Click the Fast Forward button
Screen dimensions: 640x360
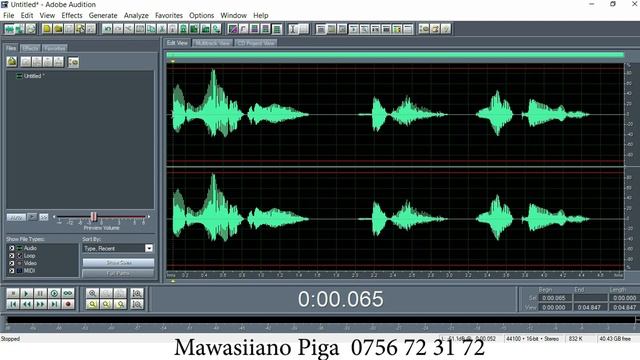click(x=40, y=304)
